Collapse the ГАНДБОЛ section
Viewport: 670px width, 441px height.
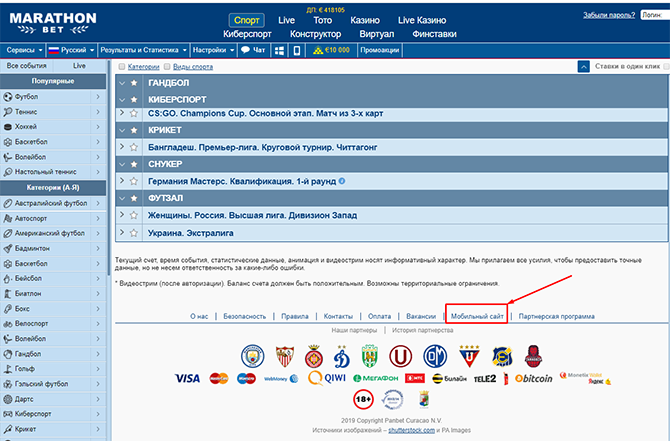[x=122, y=83]
